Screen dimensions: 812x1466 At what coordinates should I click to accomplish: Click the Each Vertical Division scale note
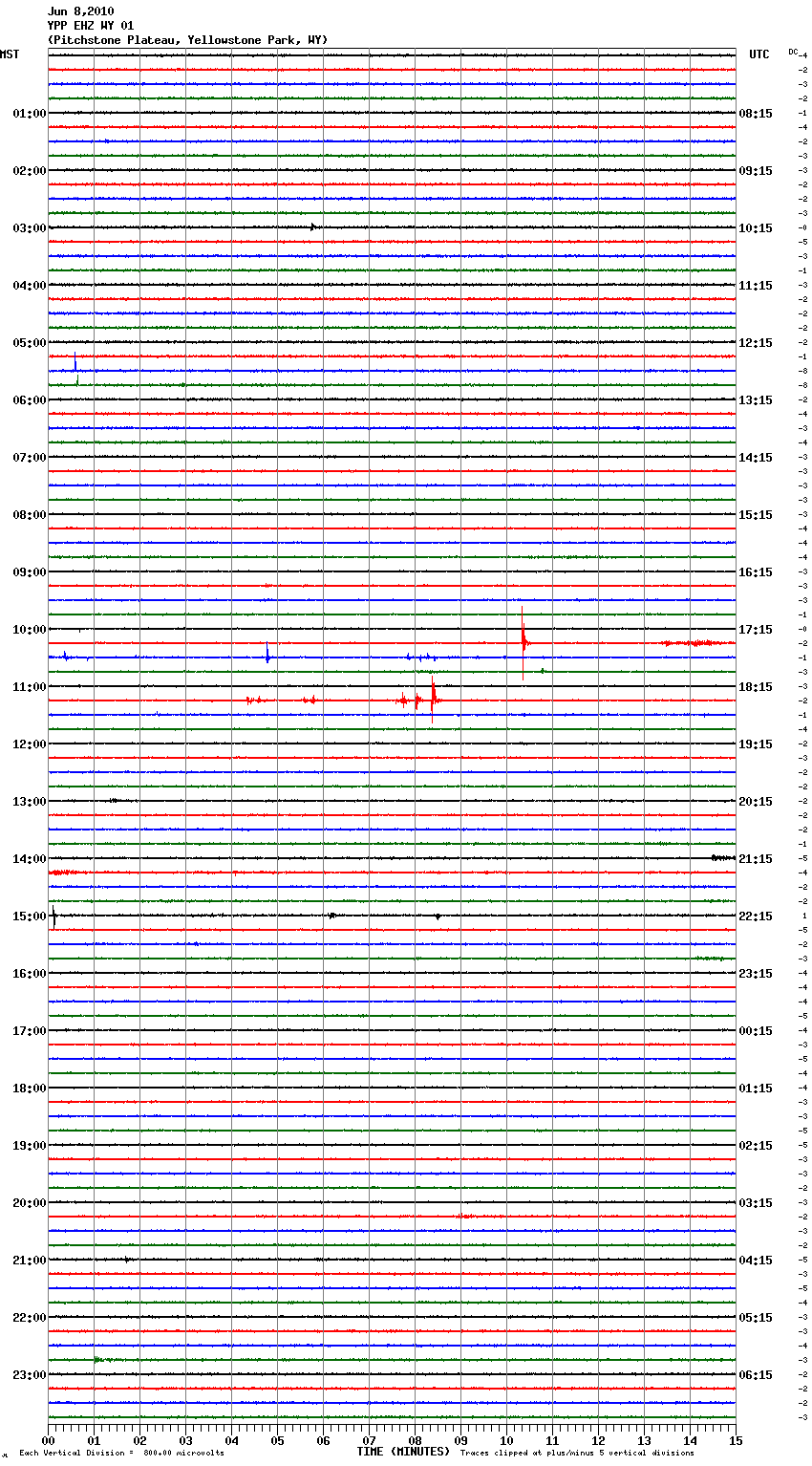(121, 1454)
